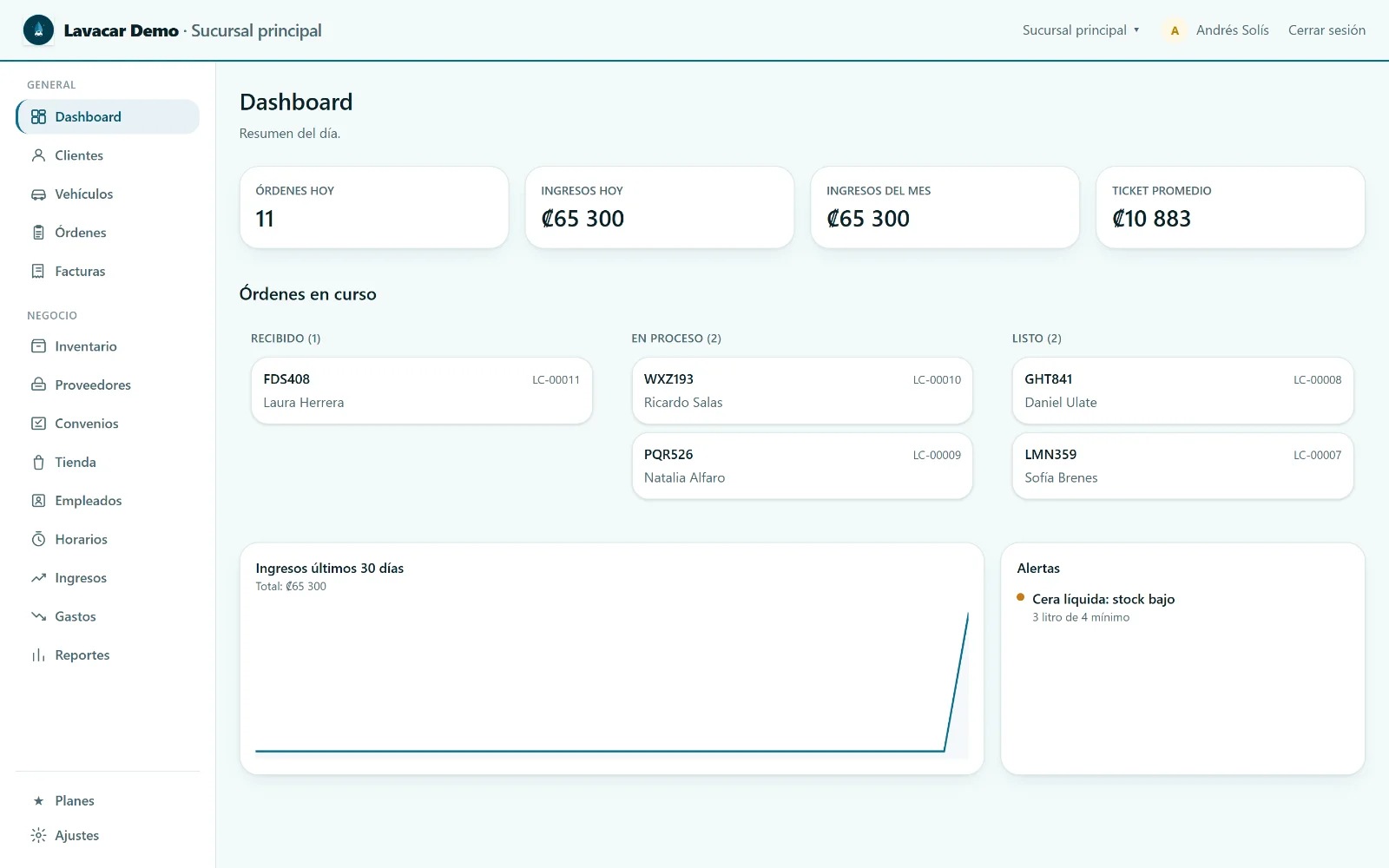Open the Sucursal principal branch dropdown

1081,30
